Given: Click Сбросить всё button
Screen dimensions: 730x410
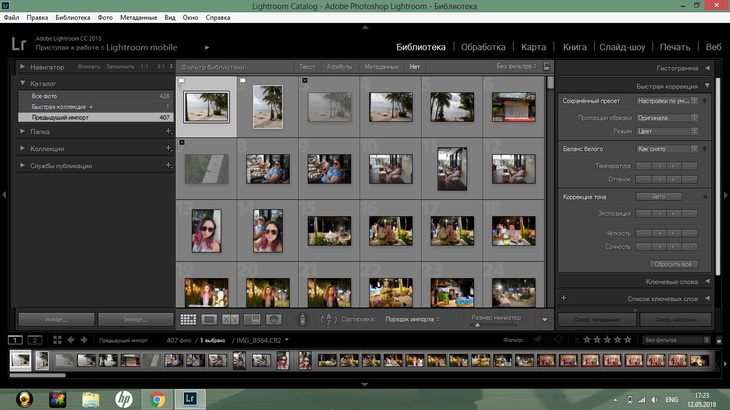Looking at the screenshot, I should (x=673, y=264).
